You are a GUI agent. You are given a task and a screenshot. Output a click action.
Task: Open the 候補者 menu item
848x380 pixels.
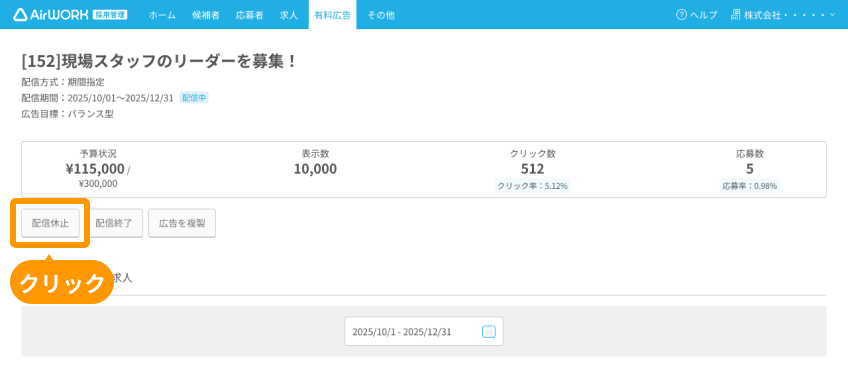(206, 15)
